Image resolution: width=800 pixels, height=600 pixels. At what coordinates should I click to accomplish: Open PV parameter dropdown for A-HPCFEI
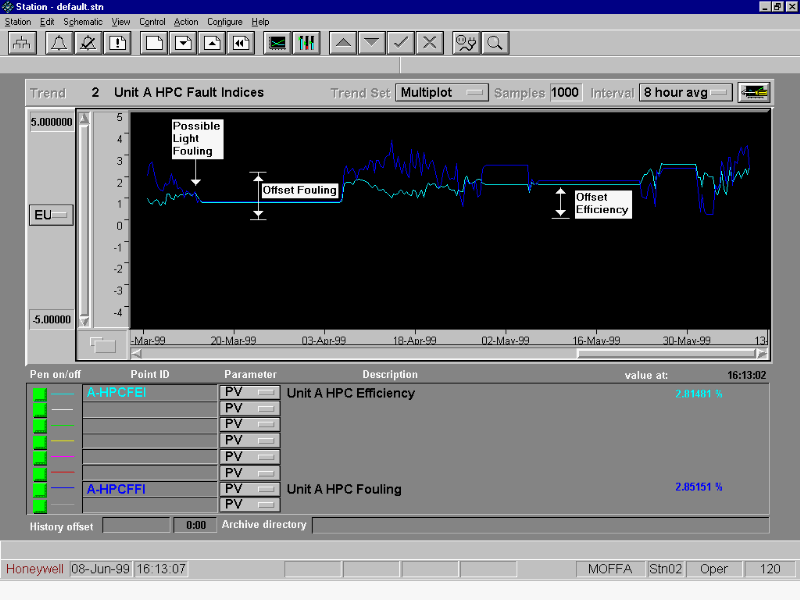click(x=249, y=393)
